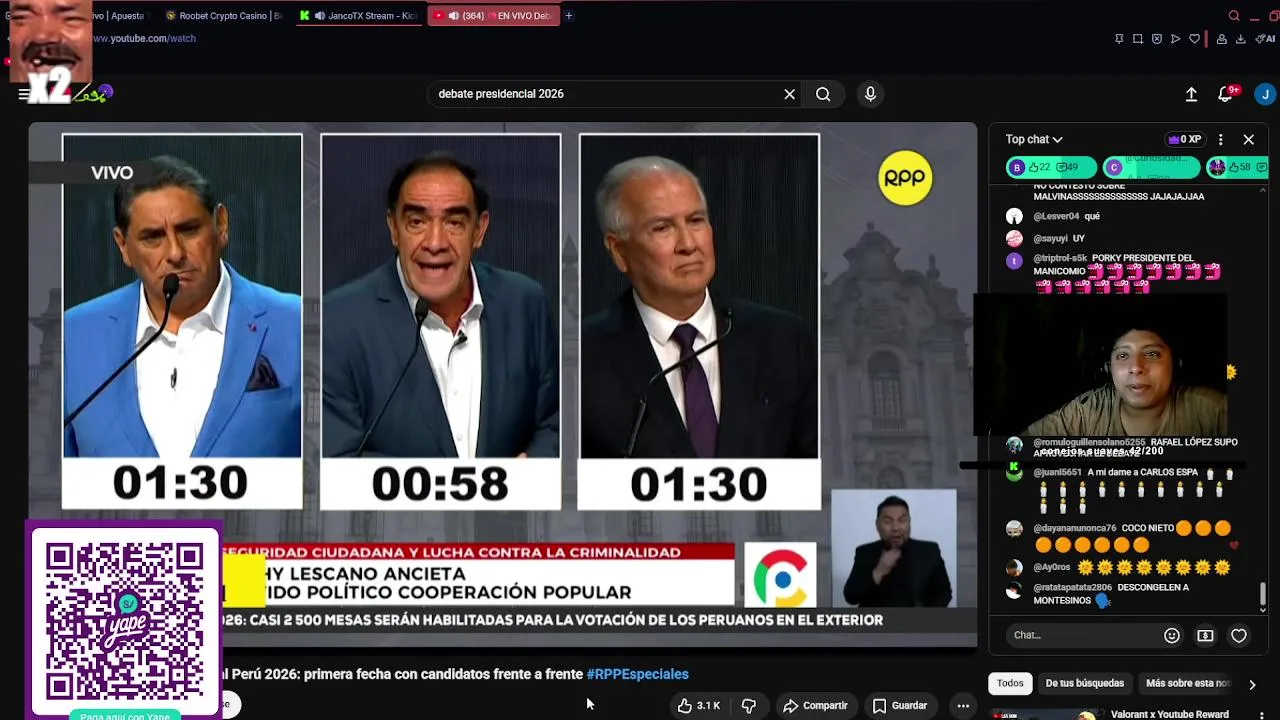Dislike the video
The image size is (1280, 720).
click(748, 705)
